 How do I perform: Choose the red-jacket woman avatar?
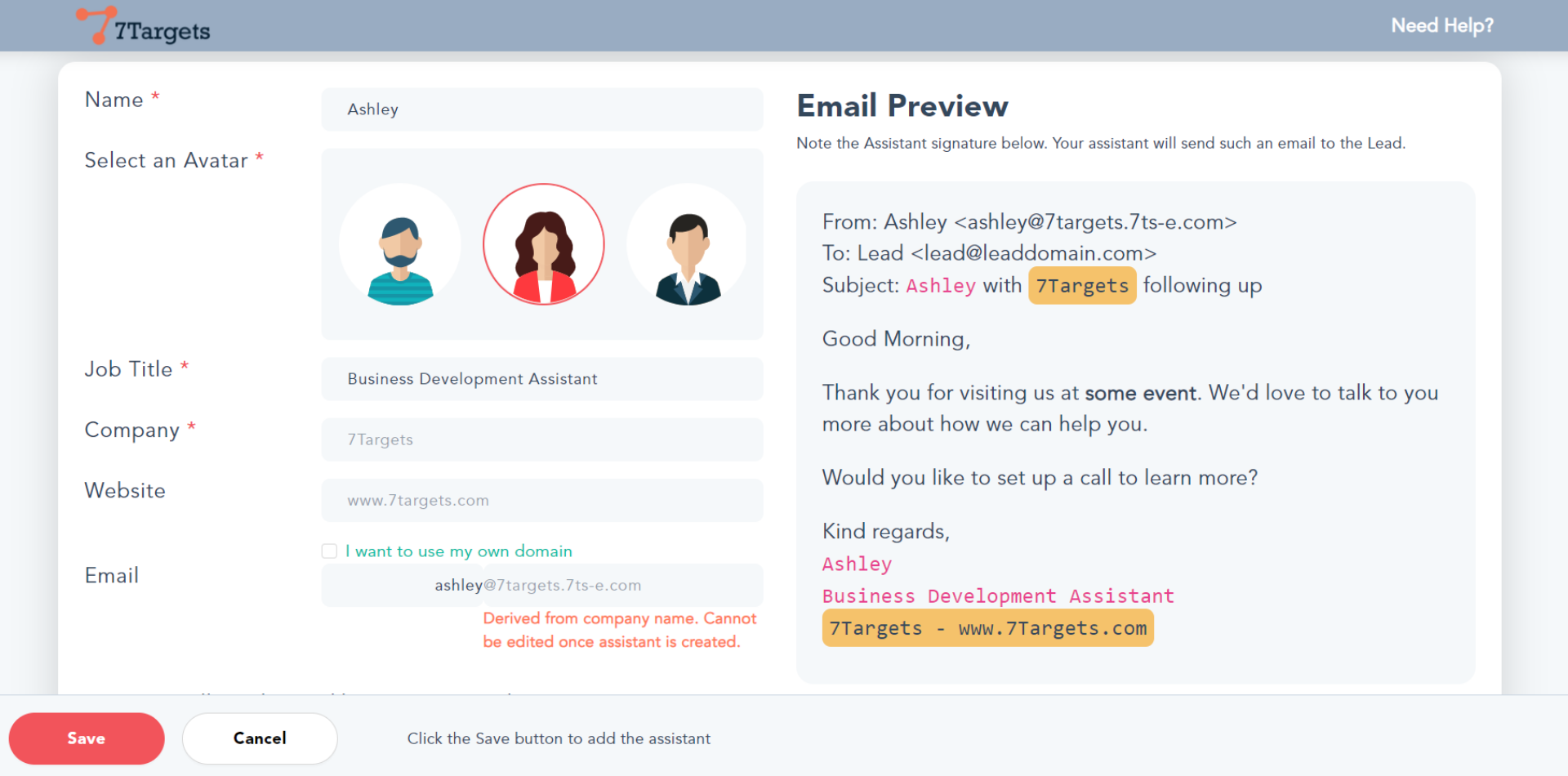pos(544,245)
